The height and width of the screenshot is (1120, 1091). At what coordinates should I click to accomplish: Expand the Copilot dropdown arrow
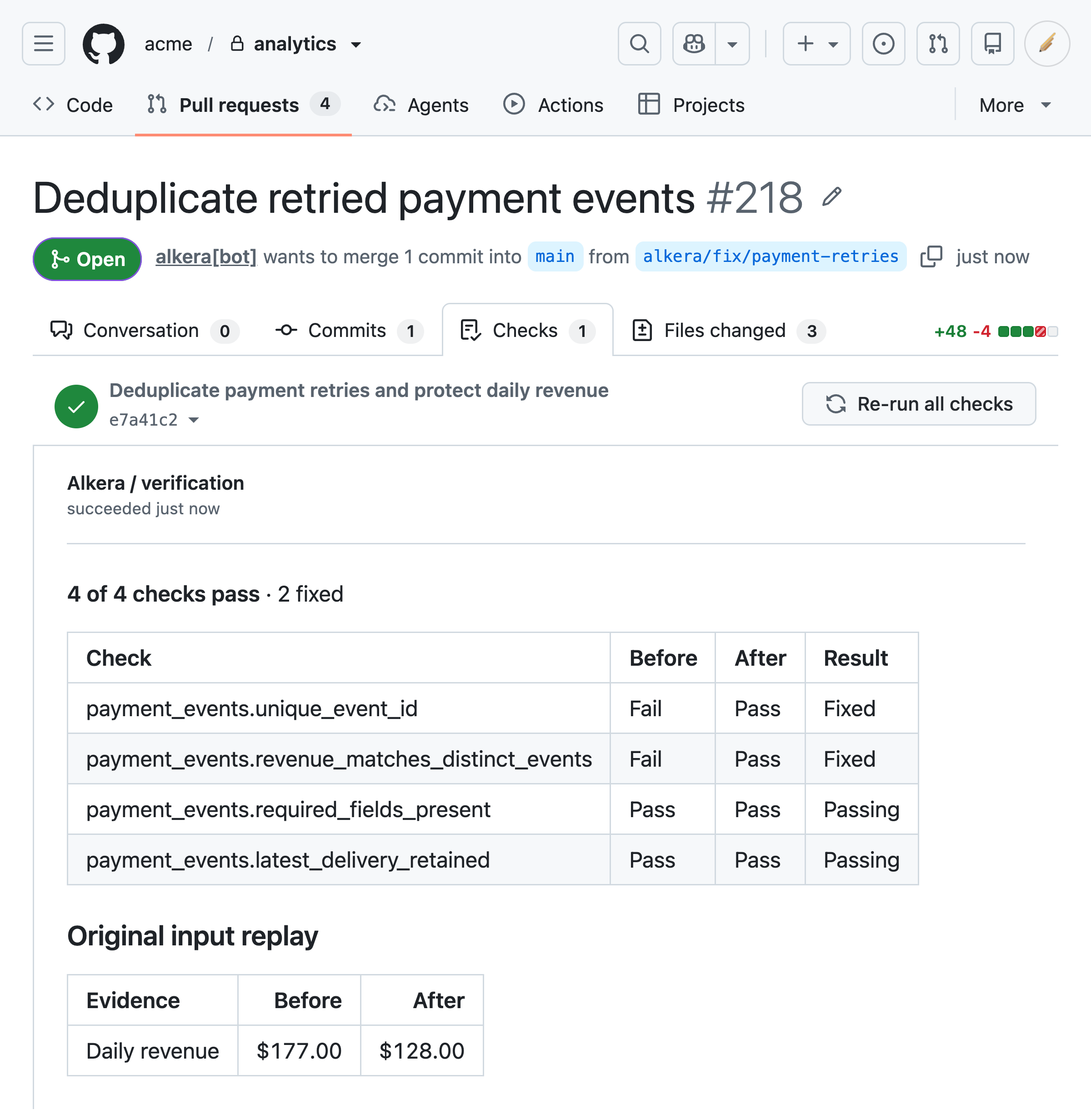coord(732,44)
